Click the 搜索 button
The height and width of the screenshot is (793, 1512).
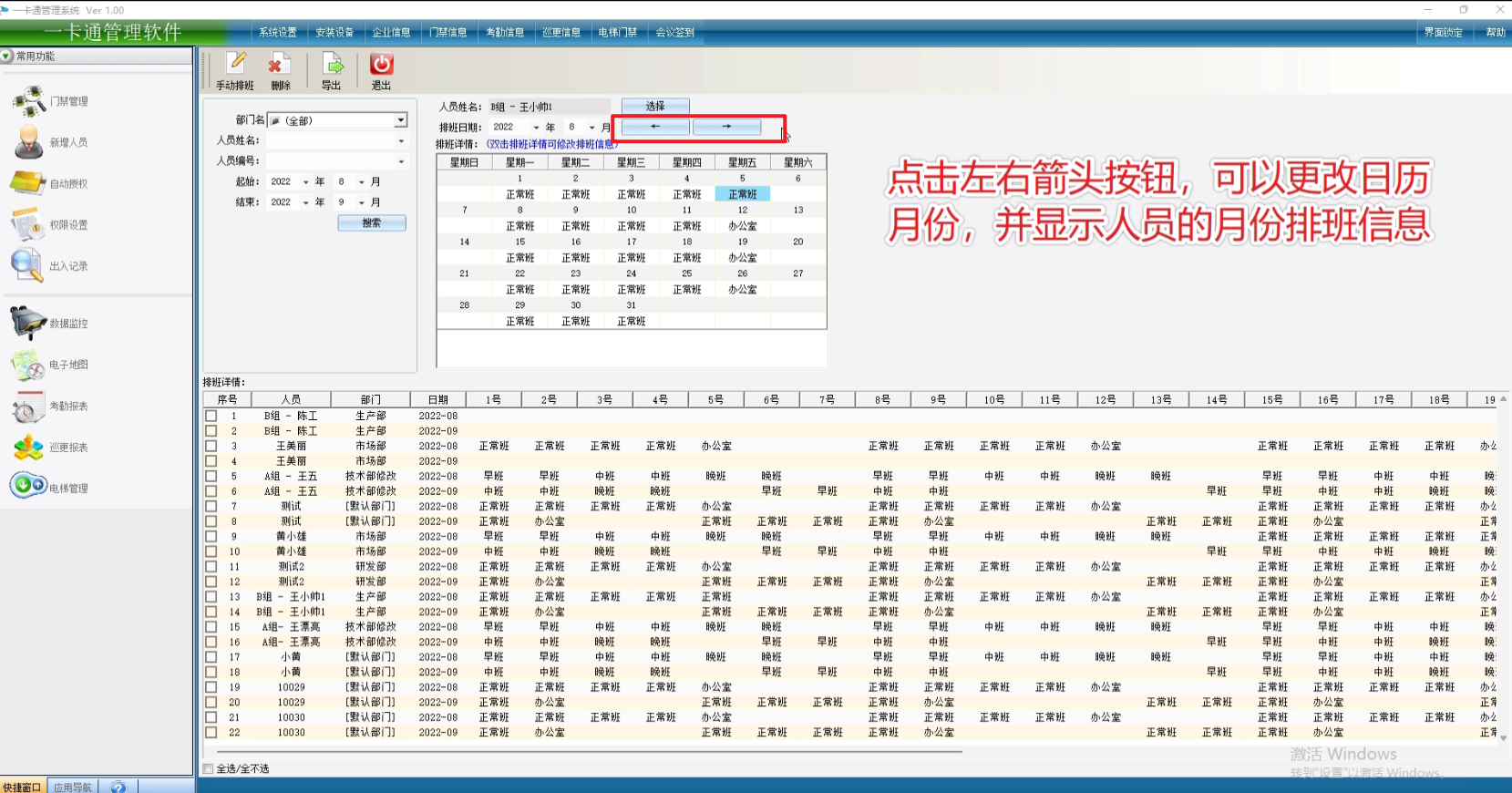[x=372, y=222]
